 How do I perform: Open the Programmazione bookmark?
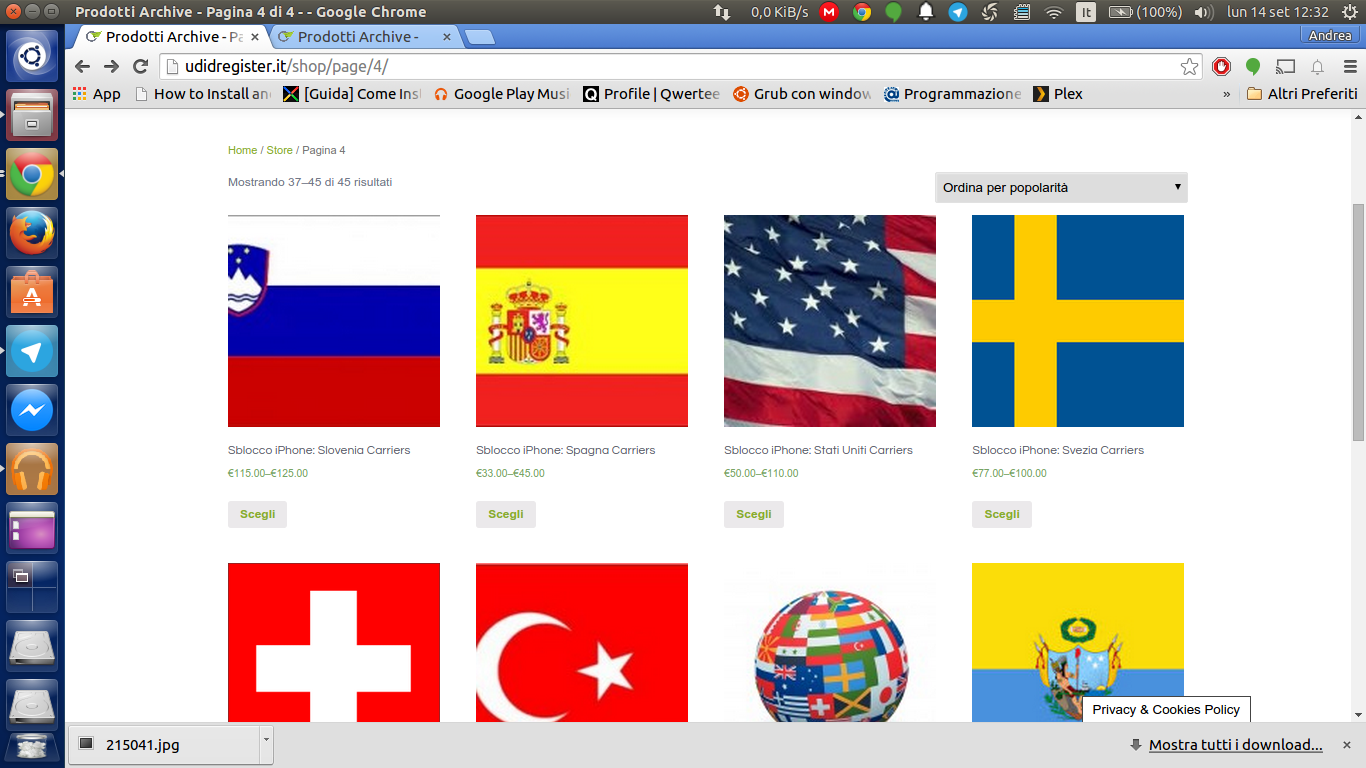coord(952,94)
